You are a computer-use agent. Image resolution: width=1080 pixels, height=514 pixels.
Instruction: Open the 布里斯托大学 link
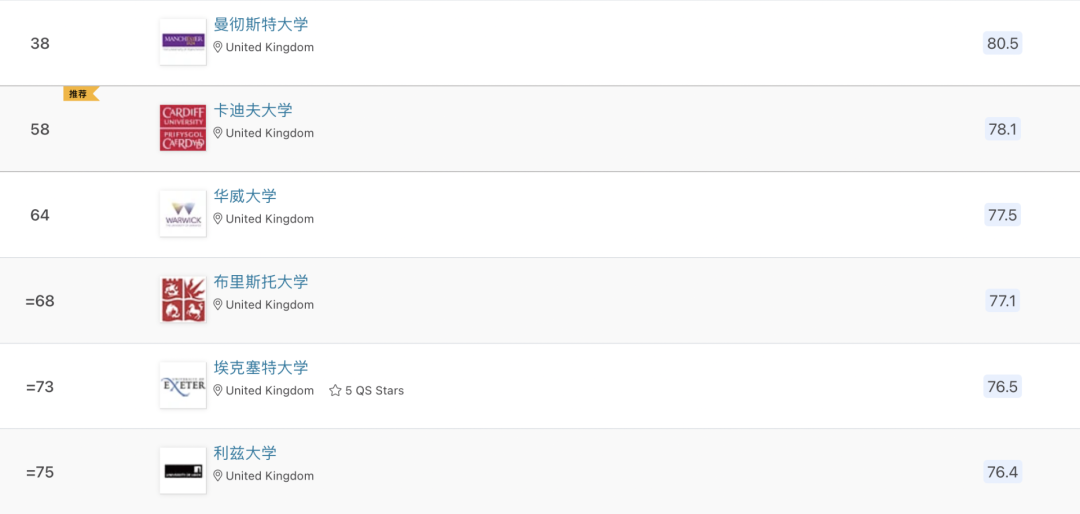pos(261,282)
